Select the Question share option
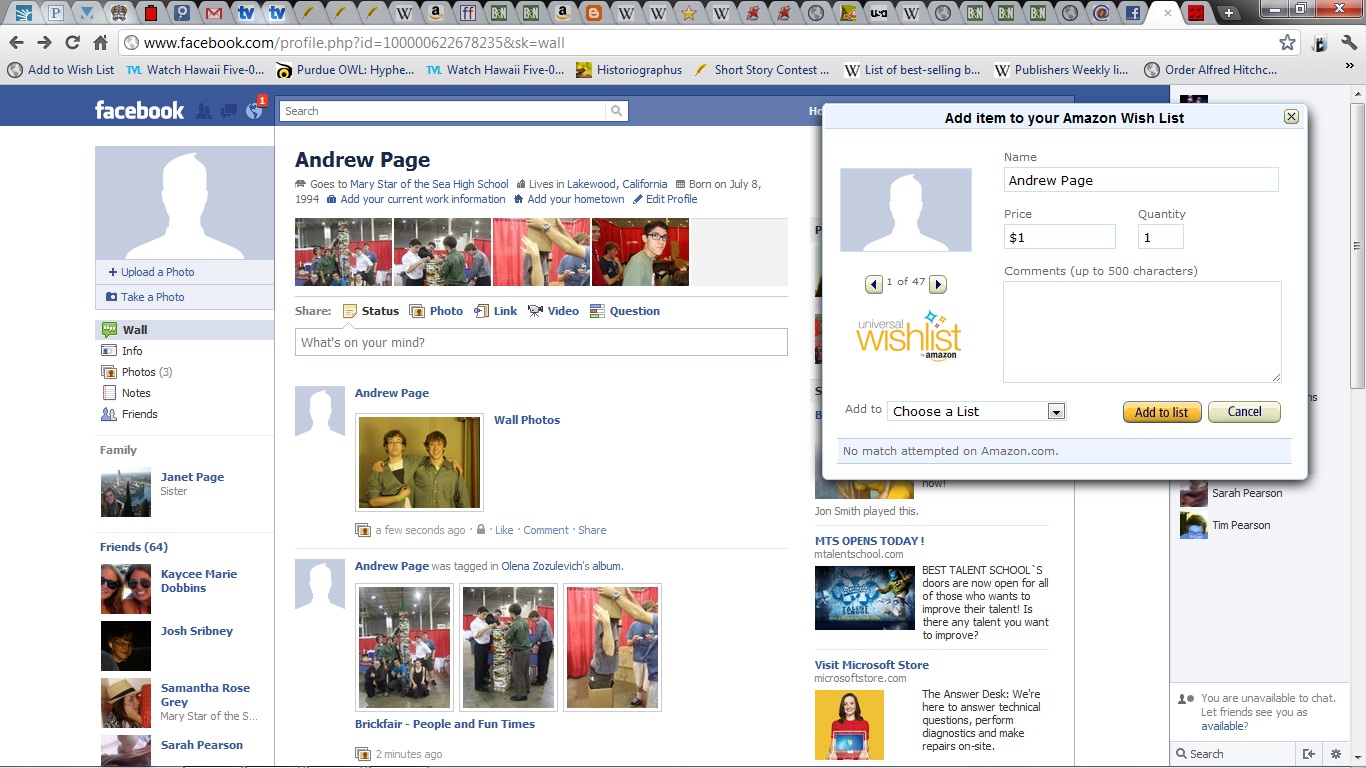The image size is (1366, 768). [625, 311]
